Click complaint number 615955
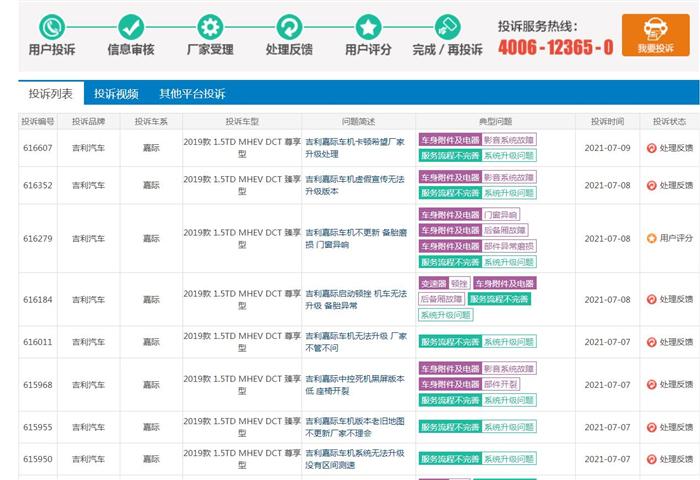The width and height of the screenshot is (700, 480). click(38, 427)
